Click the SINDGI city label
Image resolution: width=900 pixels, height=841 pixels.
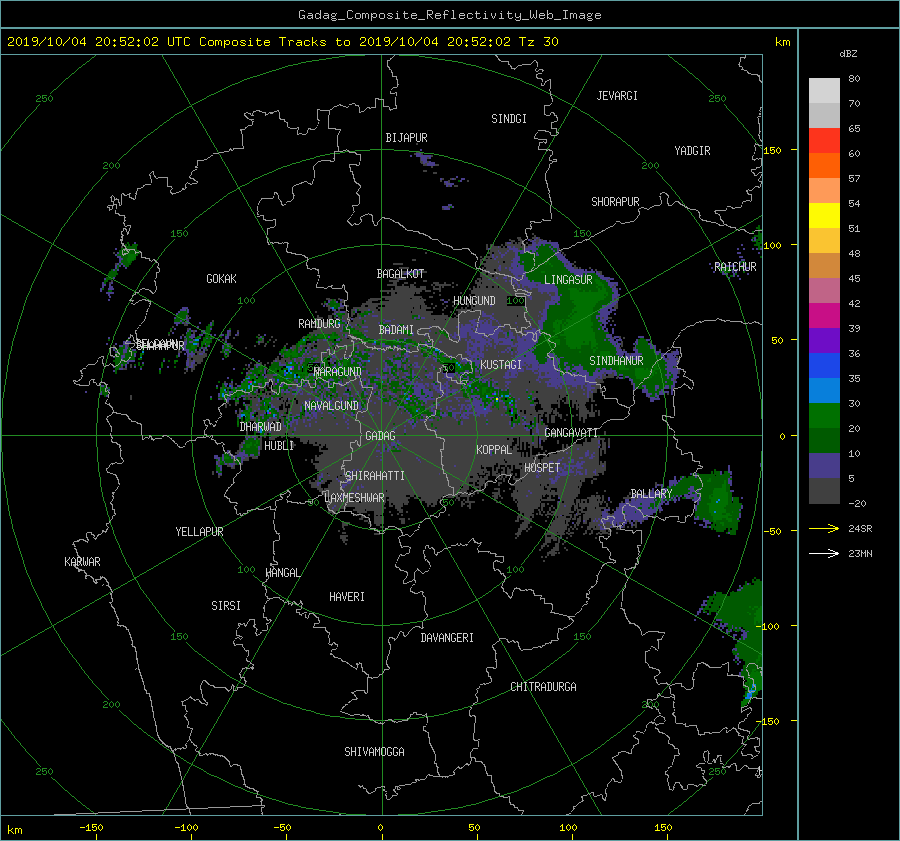(x=509, y=119)
